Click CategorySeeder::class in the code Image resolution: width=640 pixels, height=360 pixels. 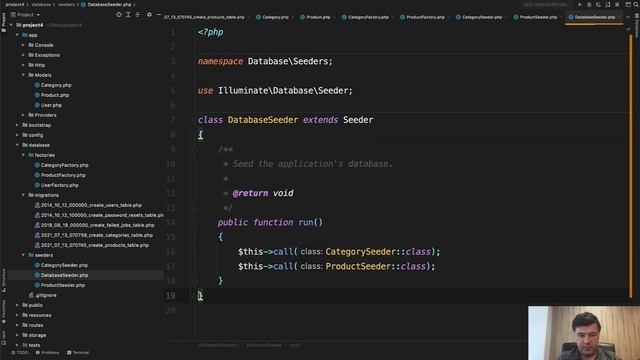click(x=378, y=252)
